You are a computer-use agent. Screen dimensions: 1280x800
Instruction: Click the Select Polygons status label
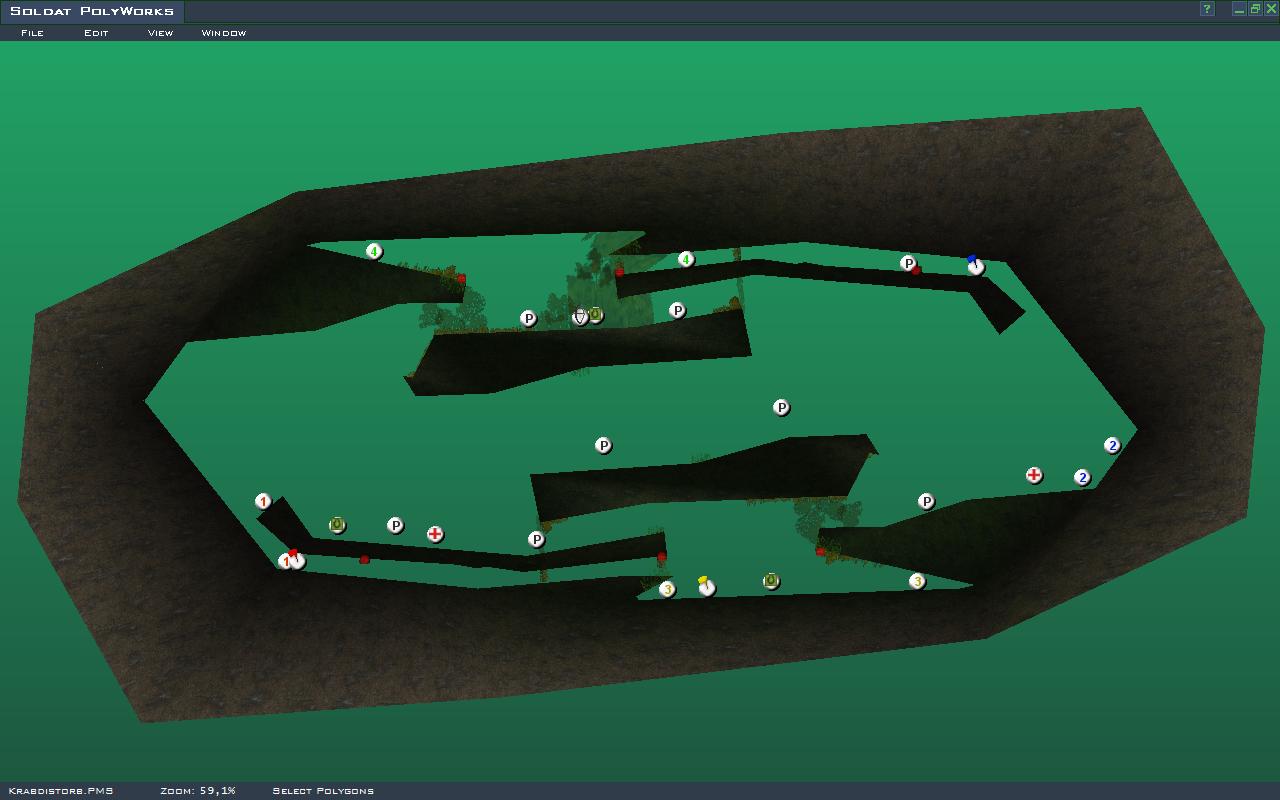[323, 791]
